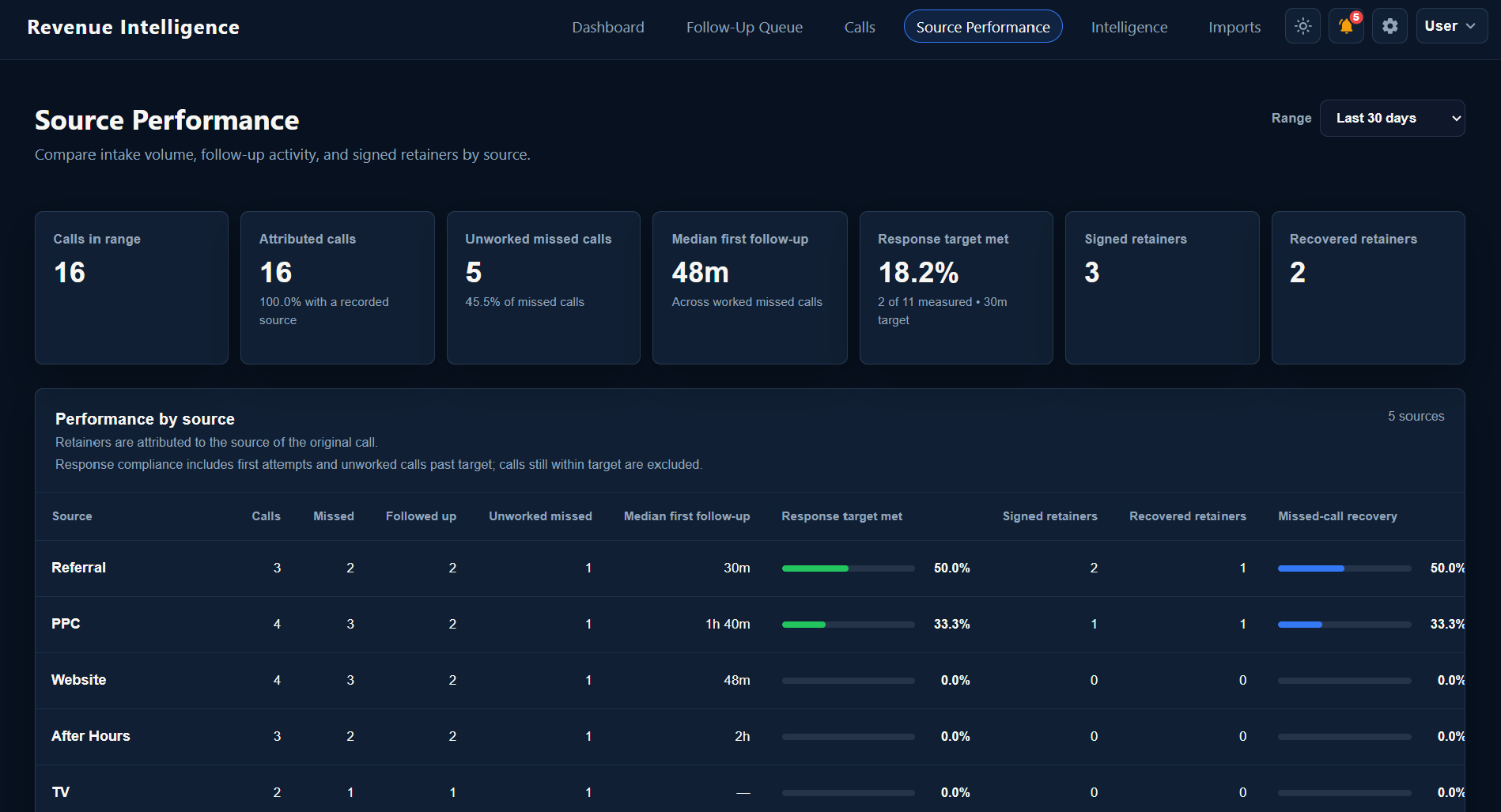Screen dimensions: 1501x812
Task: Click the Missed-call recovery column header
Action: point(1337,516)
